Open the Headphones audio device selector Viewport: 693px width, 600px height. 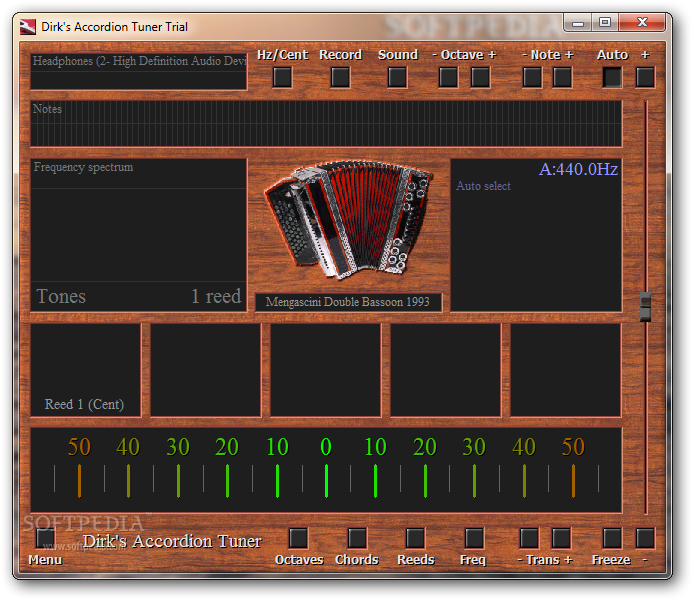point(139,72)
